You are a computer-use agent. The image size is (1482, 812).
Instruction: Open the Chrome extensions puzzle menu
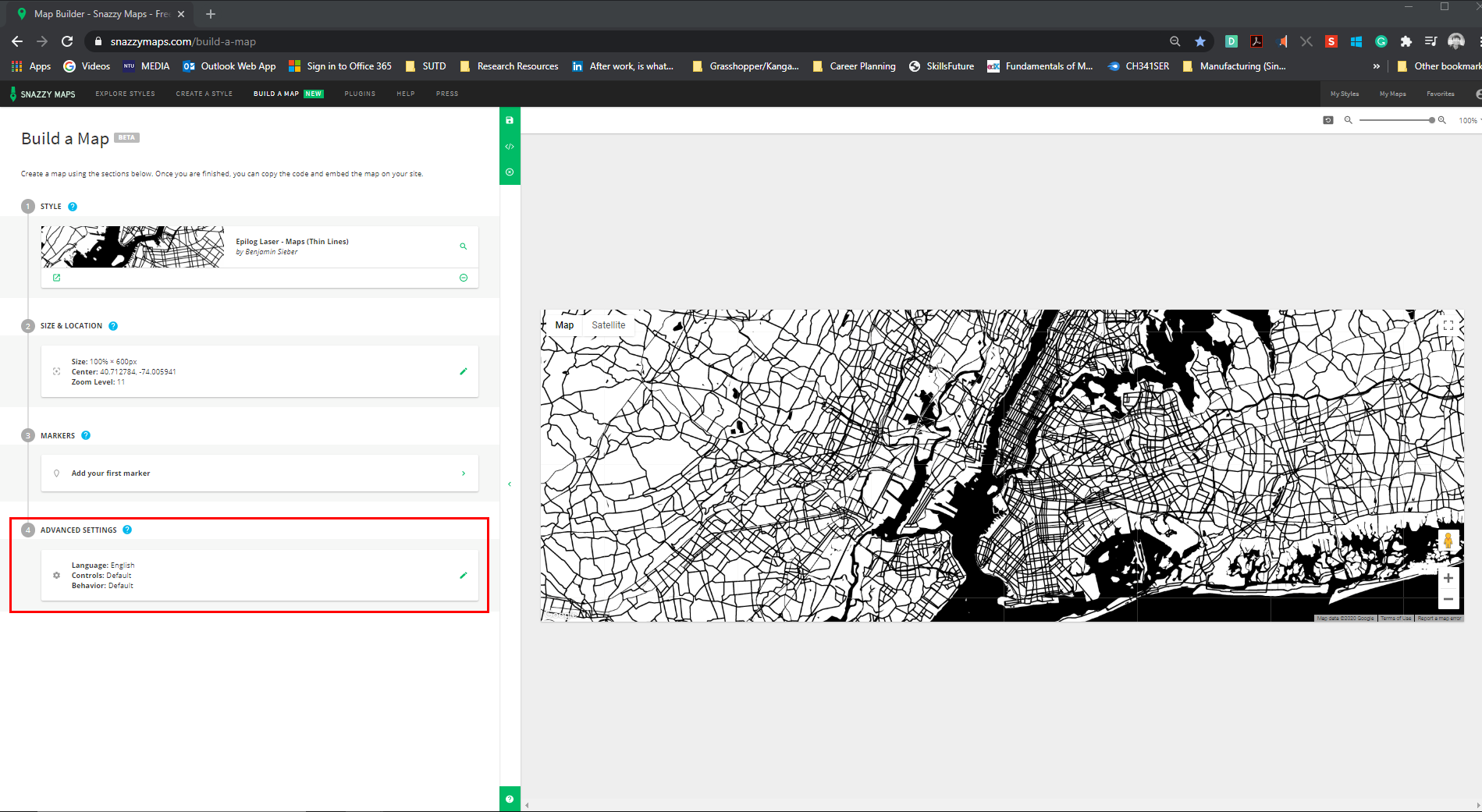click(x=1406, y=41)
